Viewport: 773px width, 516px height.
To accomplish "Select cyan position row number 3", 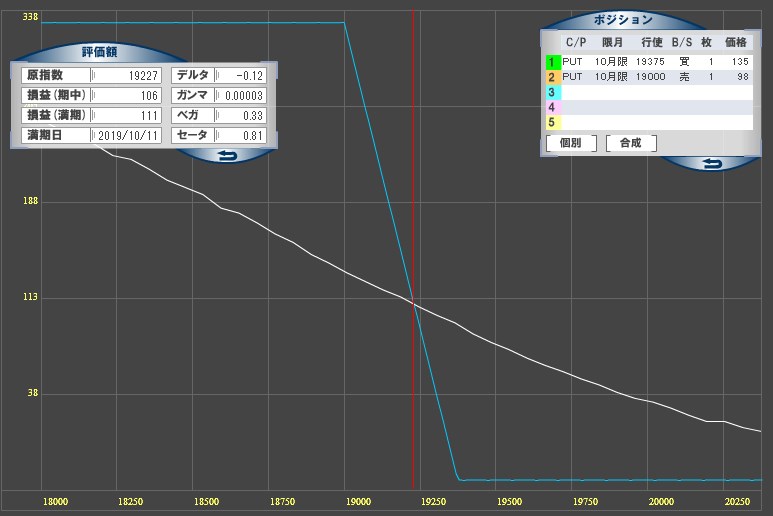I will point(553,92).
